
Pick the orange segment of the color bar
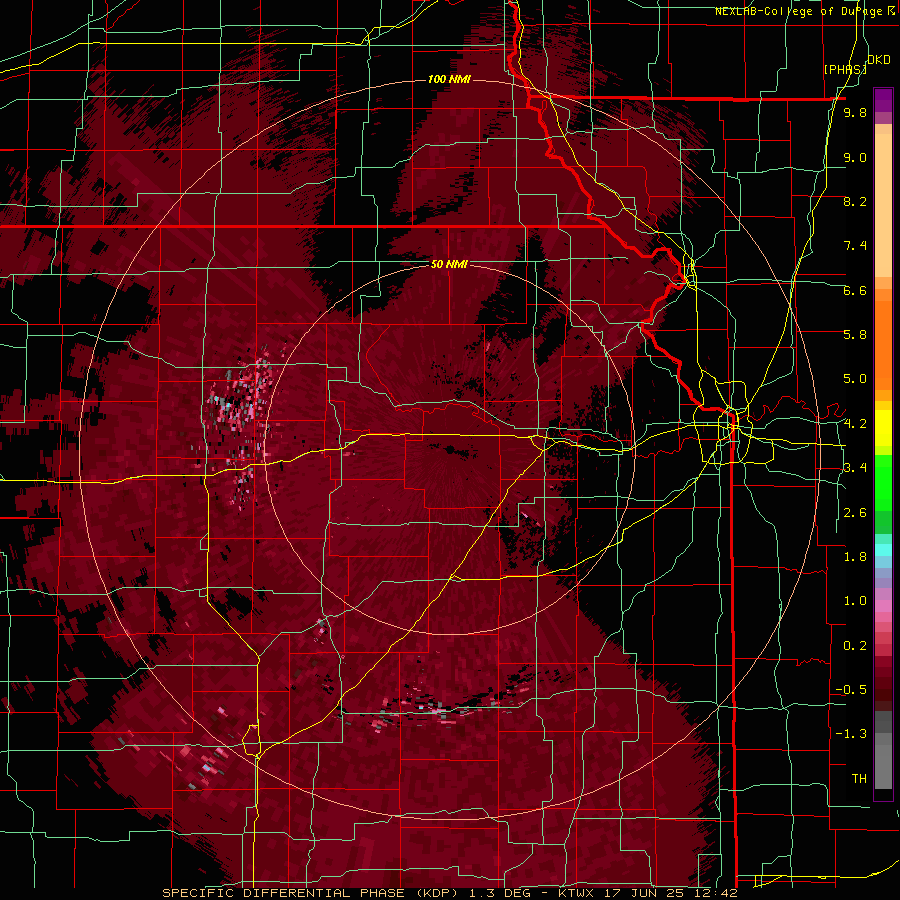883,344
